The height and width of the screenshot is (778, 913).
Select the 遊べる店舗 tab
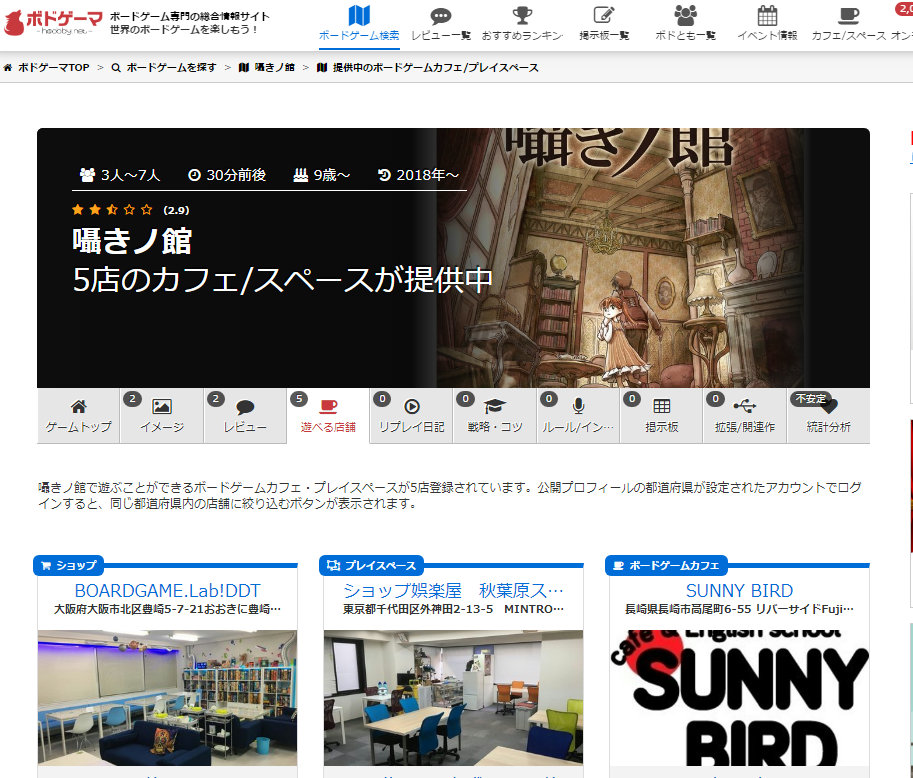pyautogui.click(x=328, y=416)
